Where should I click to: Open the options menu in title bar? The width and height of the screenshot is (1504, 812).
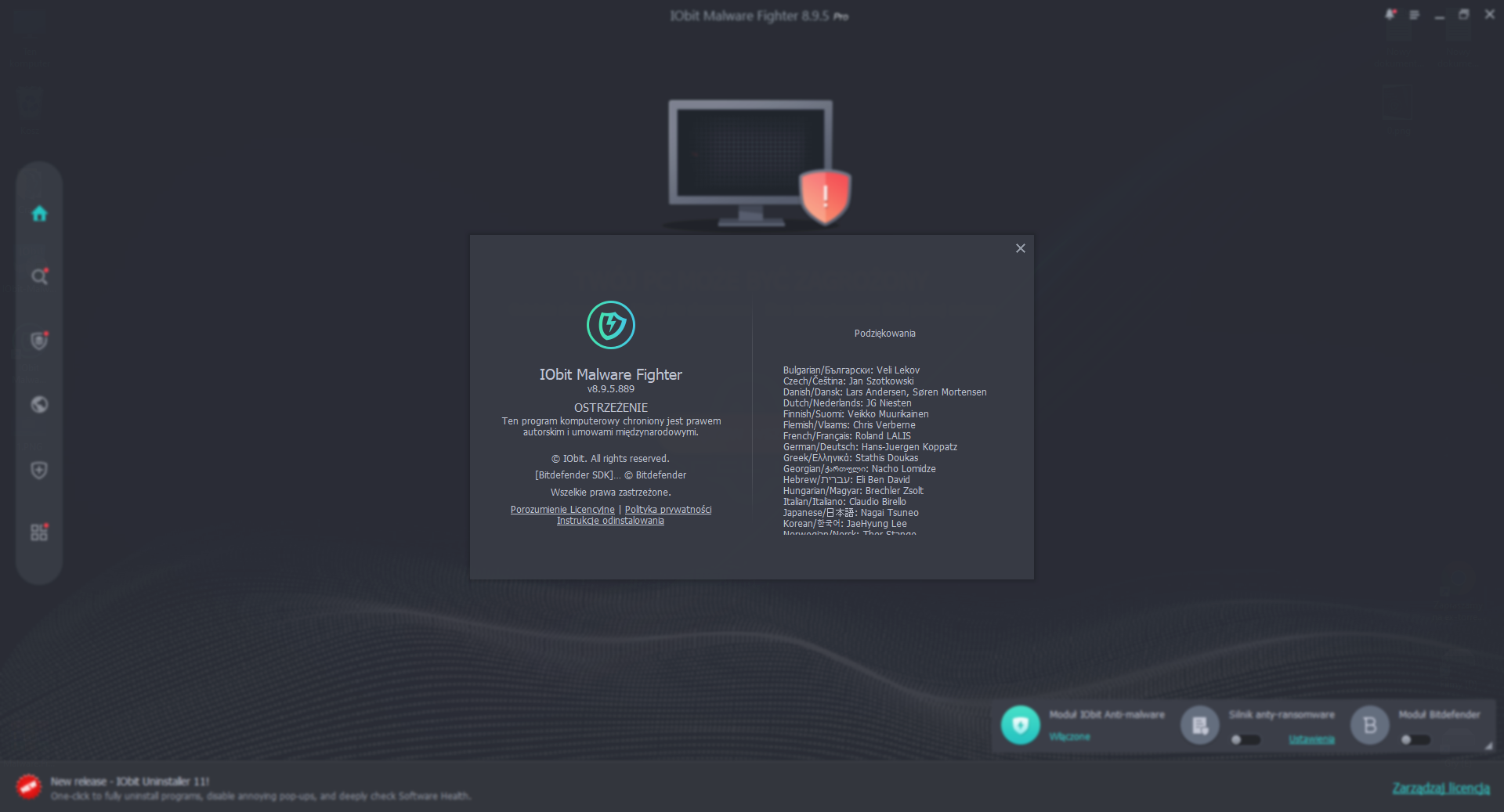coord(1415,15)
